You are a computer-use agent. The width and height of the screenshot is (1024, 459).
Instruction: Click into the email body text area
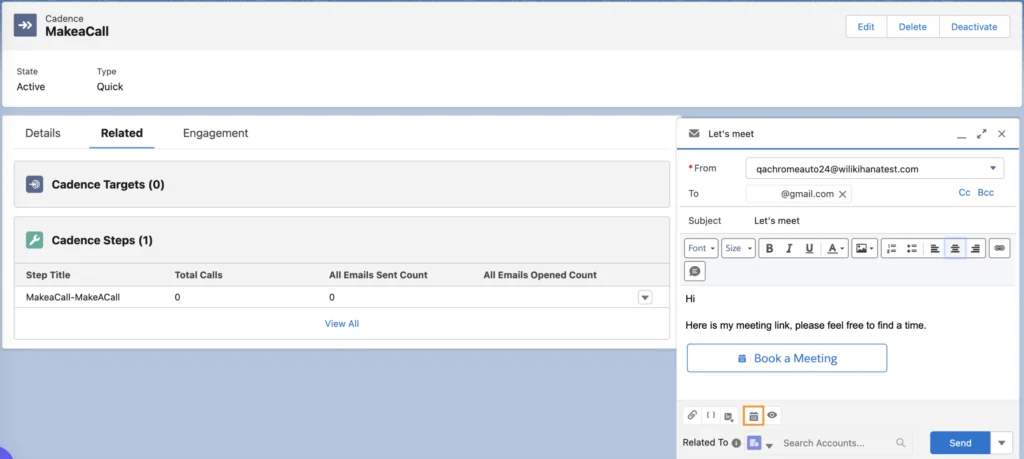pos(848,341)
